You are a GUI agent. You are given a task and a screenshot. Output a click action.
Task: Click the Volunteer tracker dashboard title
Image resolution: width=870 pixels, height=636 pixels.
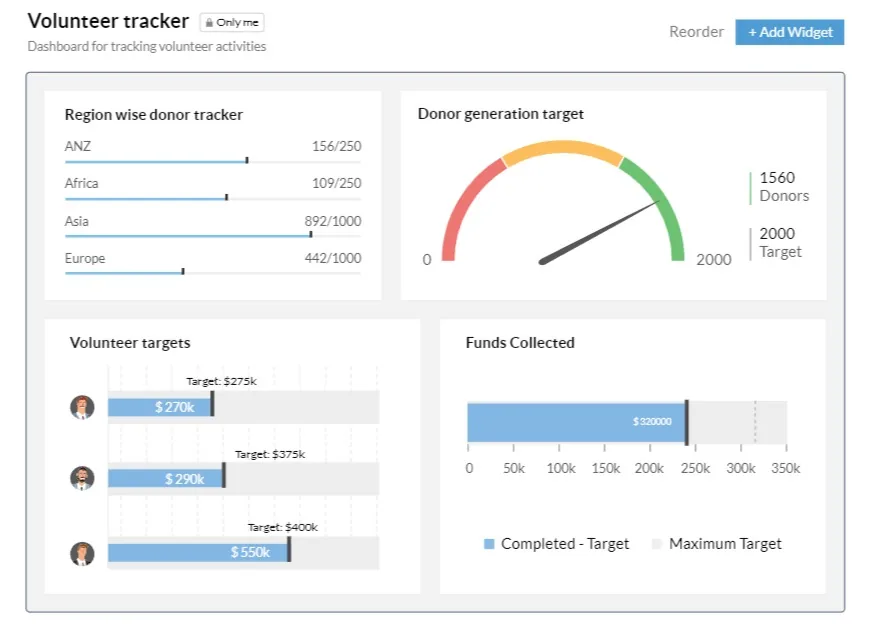pos(108,21)
